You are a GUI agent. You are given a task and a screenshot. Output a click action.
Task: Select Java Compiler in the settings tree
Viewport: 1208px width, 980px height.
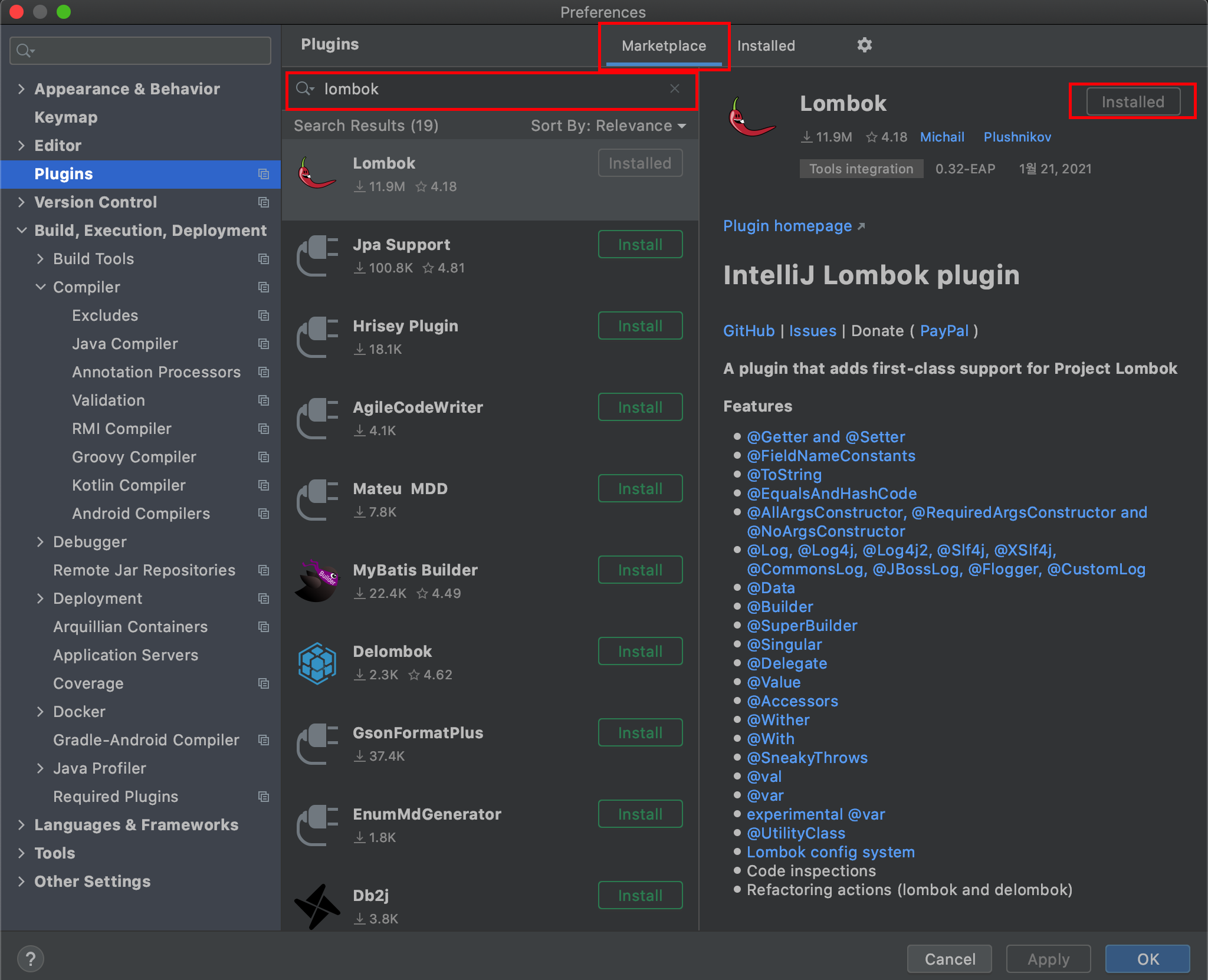click(x=125, y=344)
